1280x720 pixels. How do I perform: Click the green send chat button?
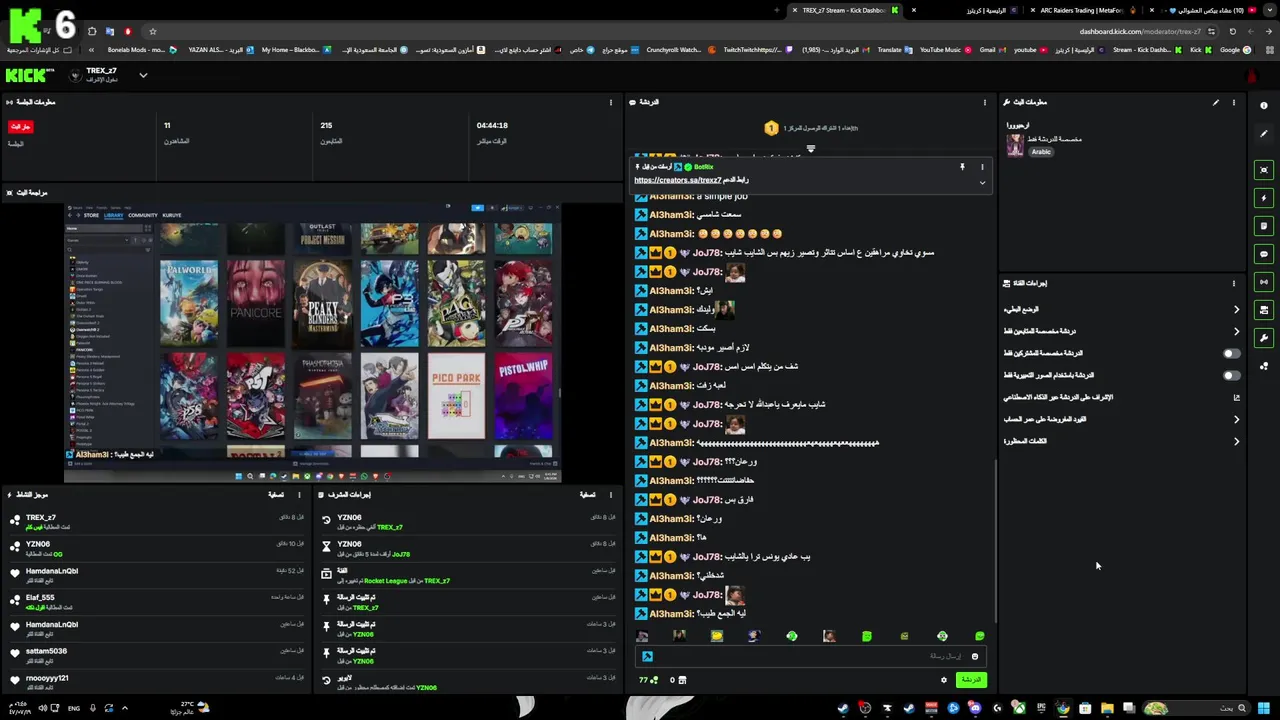click(x=970, y=680)
